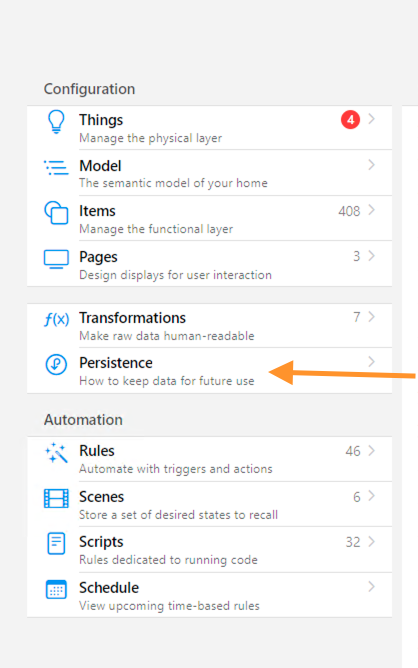Open the Items menu entry
418x668 pixels.
pos(209,219)
